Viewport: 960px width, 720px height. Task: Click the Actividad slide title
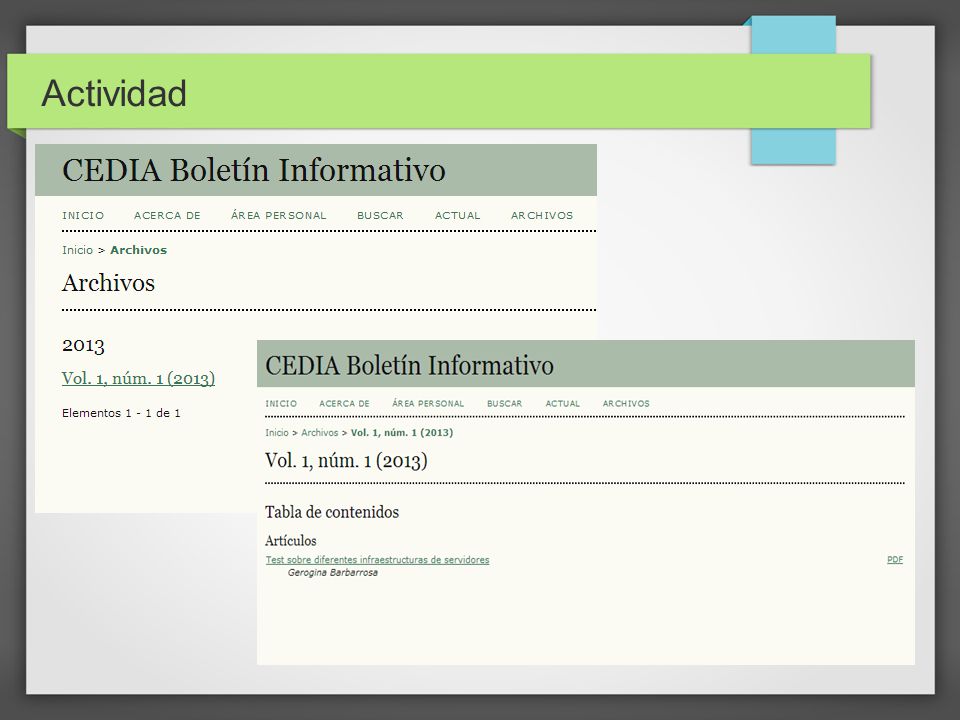coord(114,93)
